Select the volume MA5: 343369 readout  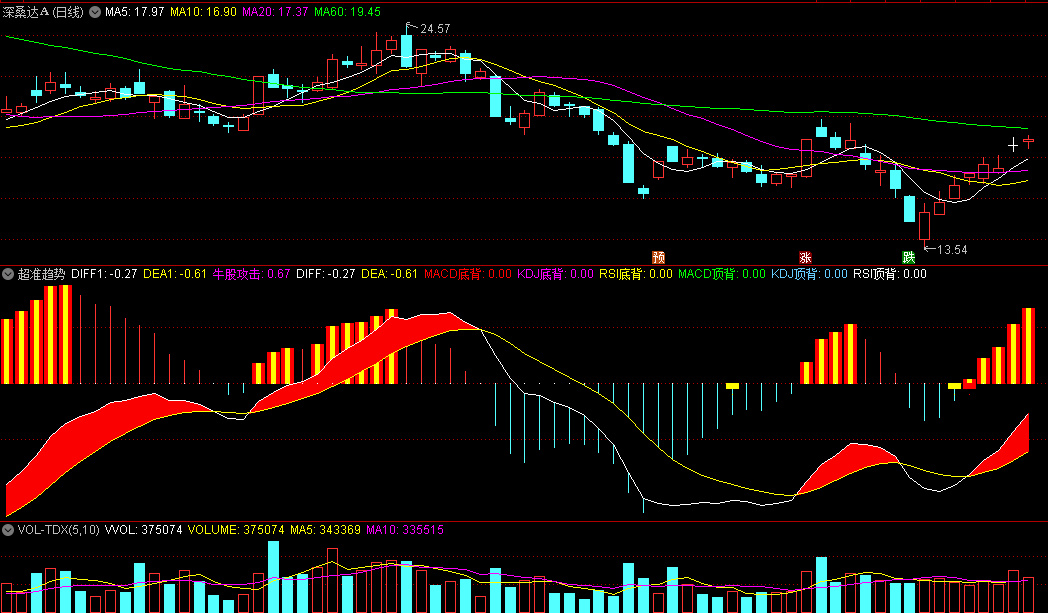click(325, 530)
